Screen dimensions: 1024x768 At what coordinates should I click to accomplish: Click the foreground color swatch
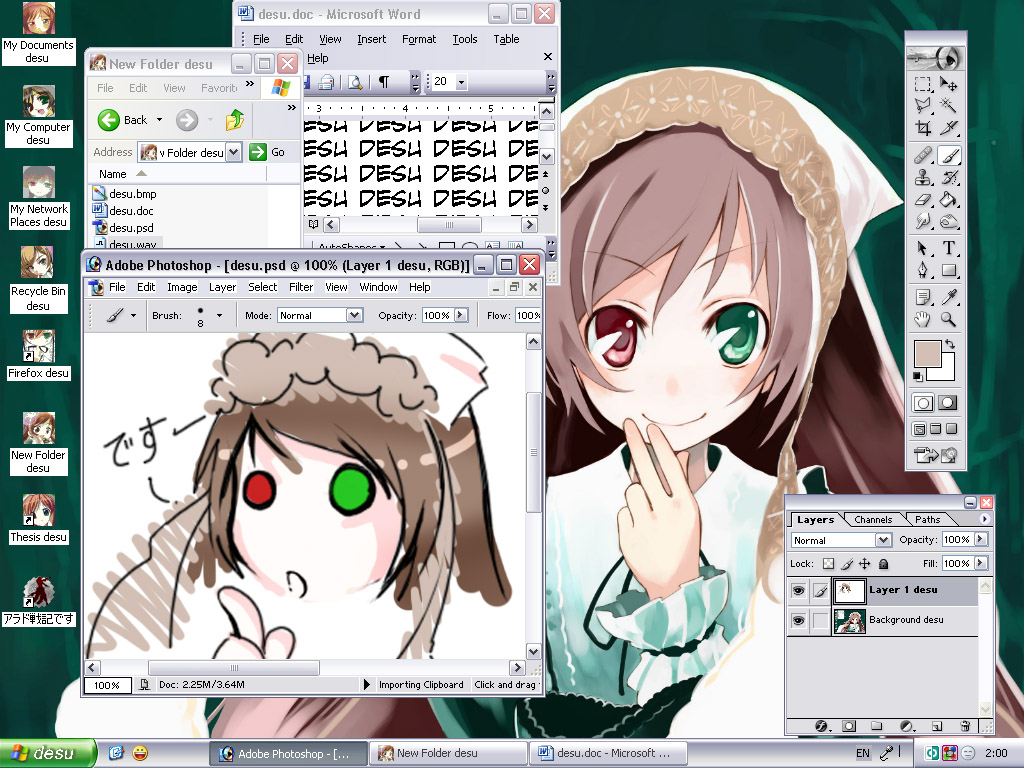coord(927,353)
